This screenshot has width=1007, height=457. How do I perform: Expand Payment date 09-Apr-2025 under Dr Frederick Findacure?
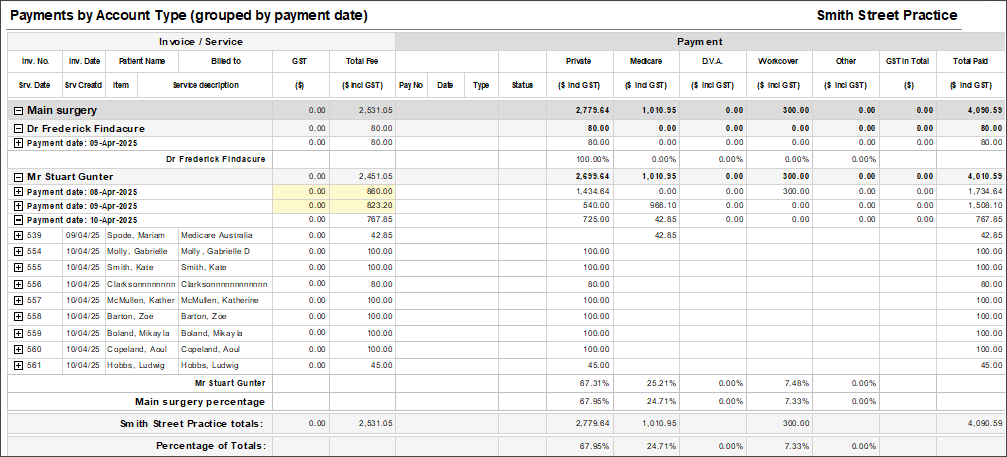[19, 143]
